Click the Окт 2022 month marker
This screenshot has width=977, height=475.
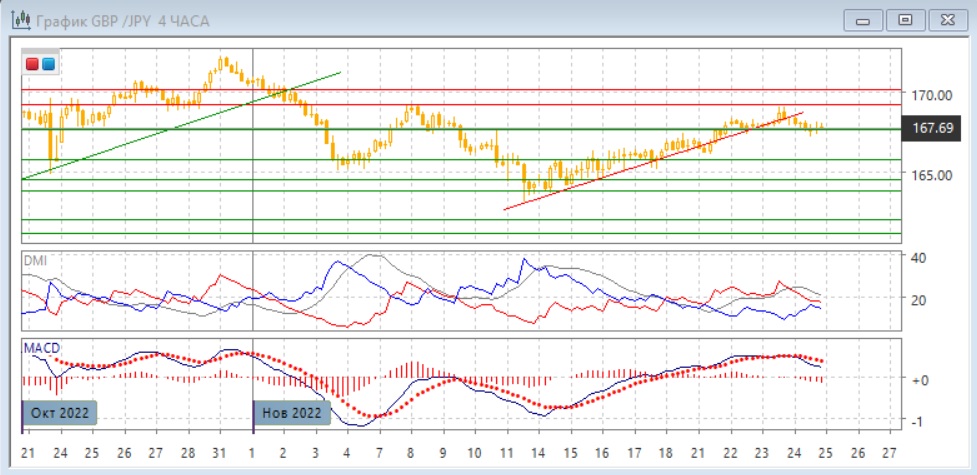pyautogui.click(x=60, y=412)
